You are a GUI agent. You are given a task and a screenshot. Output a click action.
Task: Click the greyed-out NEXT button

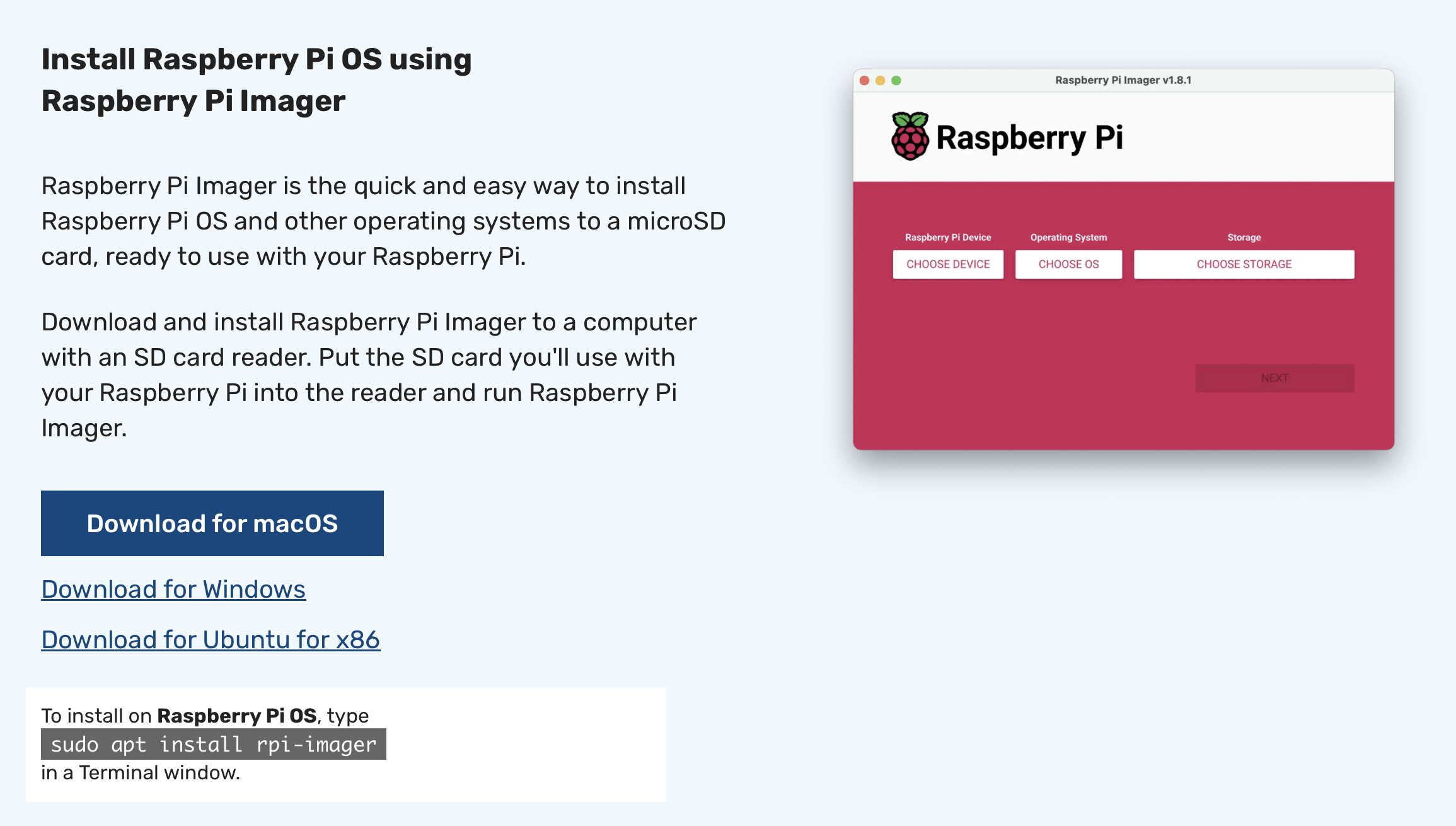point(1274,378)
